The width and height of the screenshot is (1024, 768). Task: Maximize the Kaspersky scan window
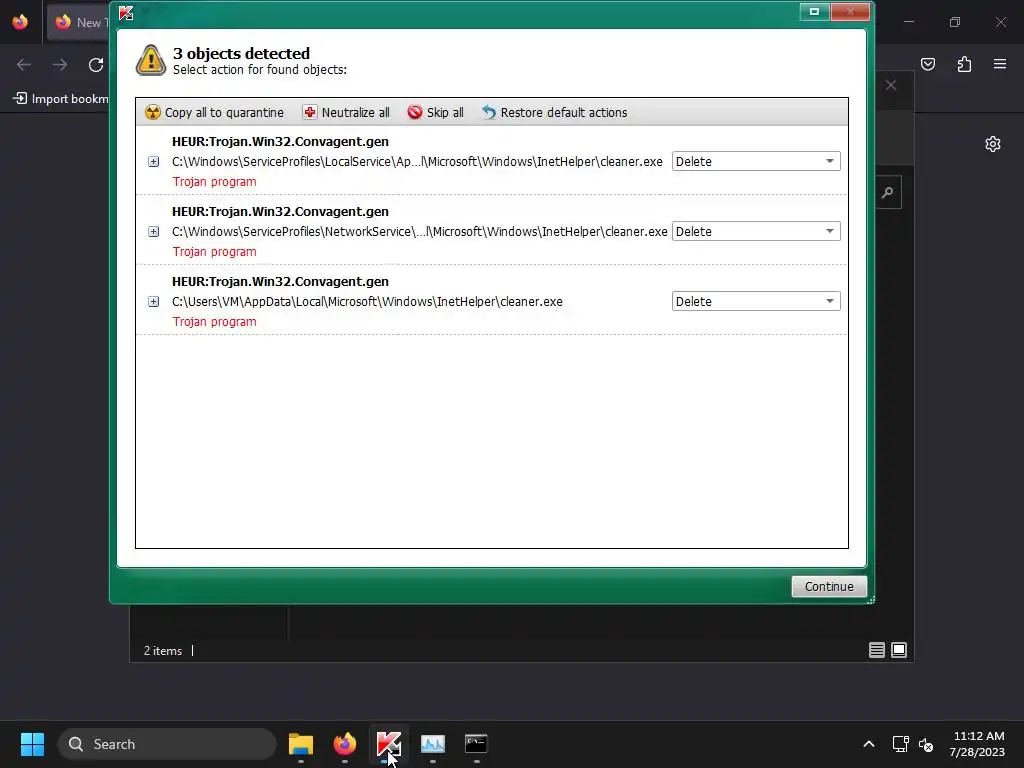(x=814, y=11)
